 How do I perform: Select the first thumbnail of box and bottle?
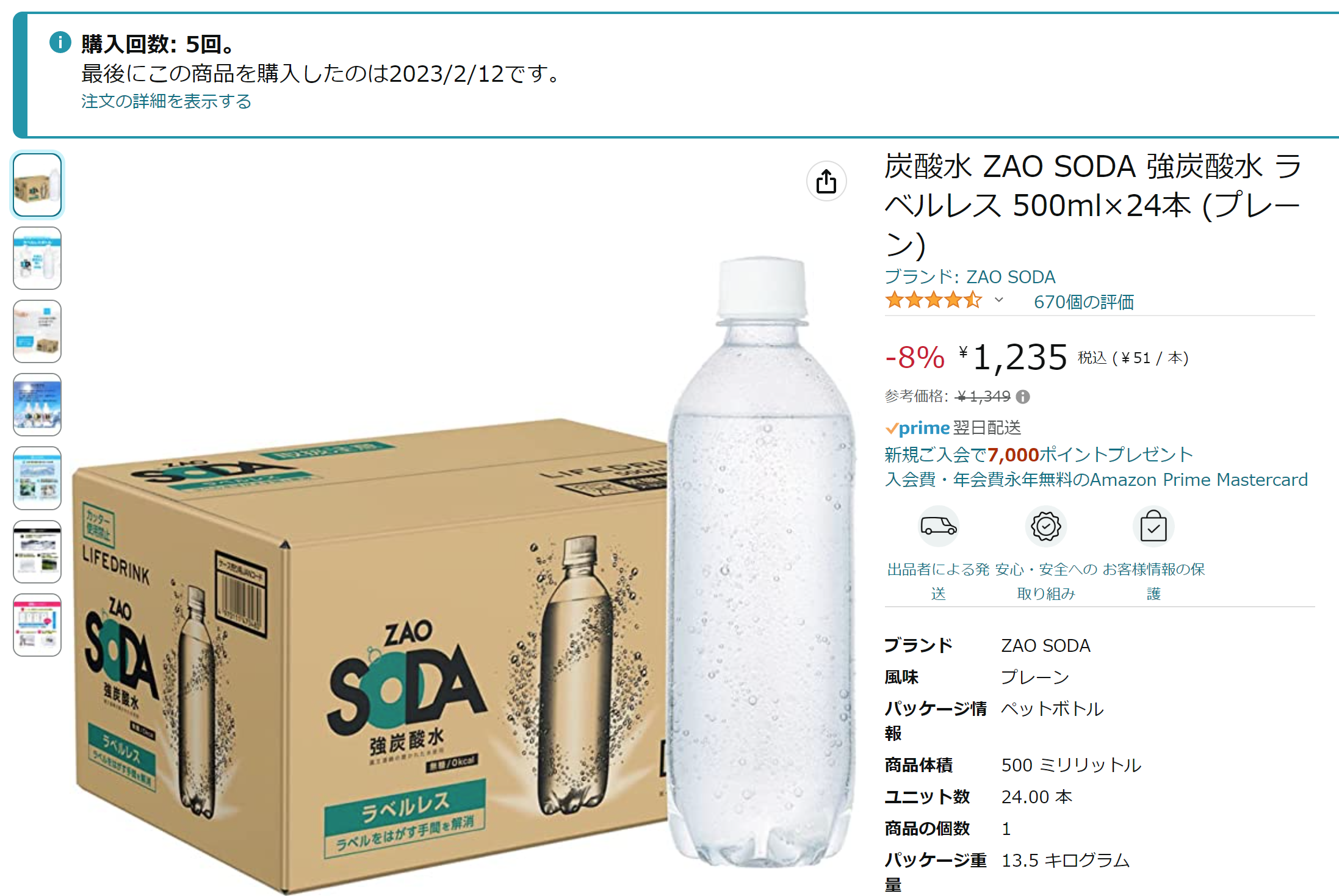click(x=37, y=184)
